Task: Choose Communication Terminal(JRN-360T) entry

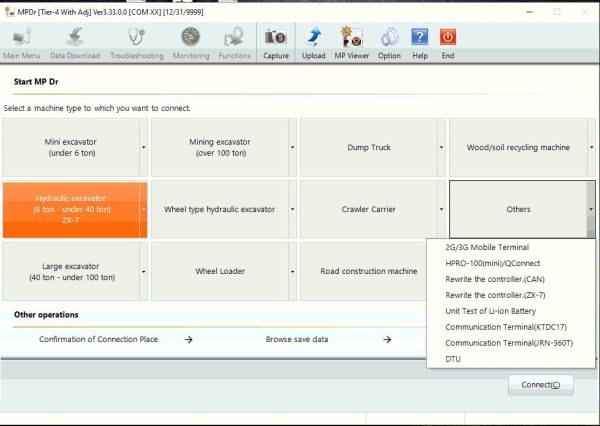Action: coord(511,343)
